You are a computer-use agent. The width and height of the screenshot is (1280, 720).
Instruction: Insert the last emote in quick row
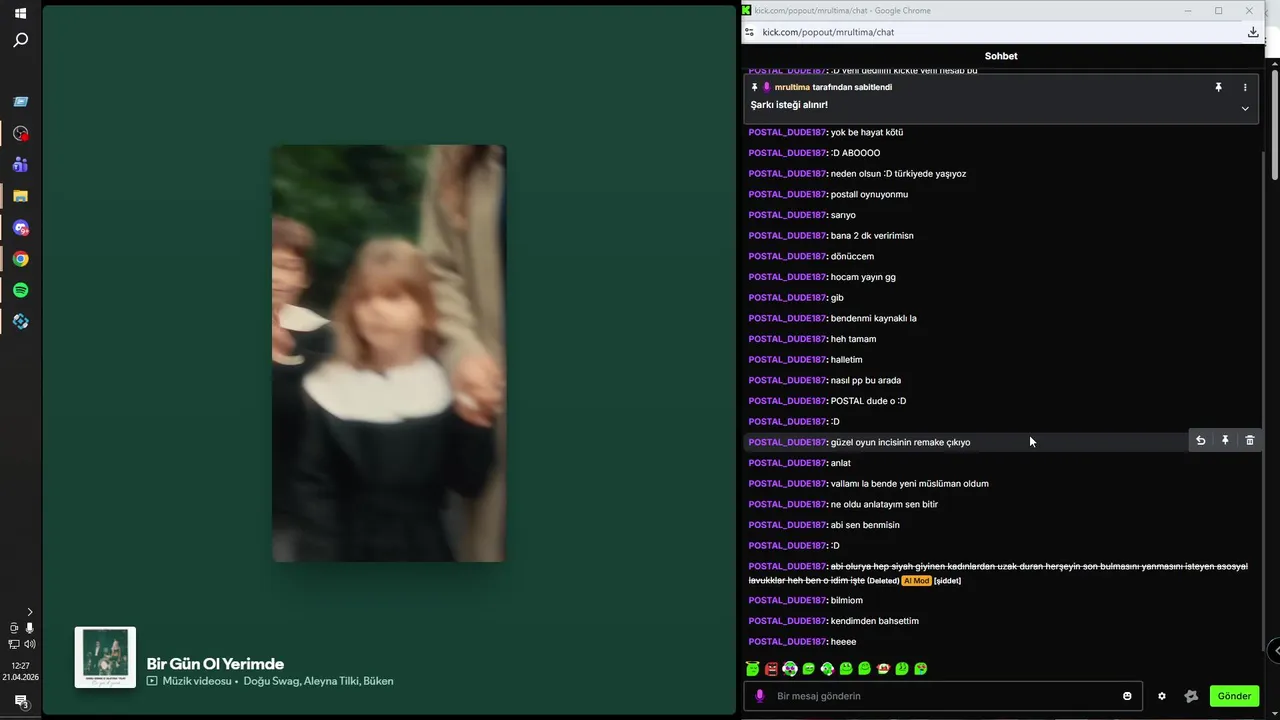coord(921,669)
